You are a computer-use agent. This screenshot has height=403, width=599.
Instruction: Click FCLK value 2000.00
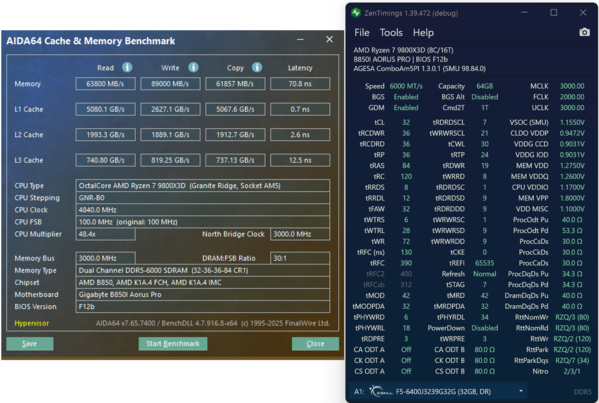pos(572,97)
